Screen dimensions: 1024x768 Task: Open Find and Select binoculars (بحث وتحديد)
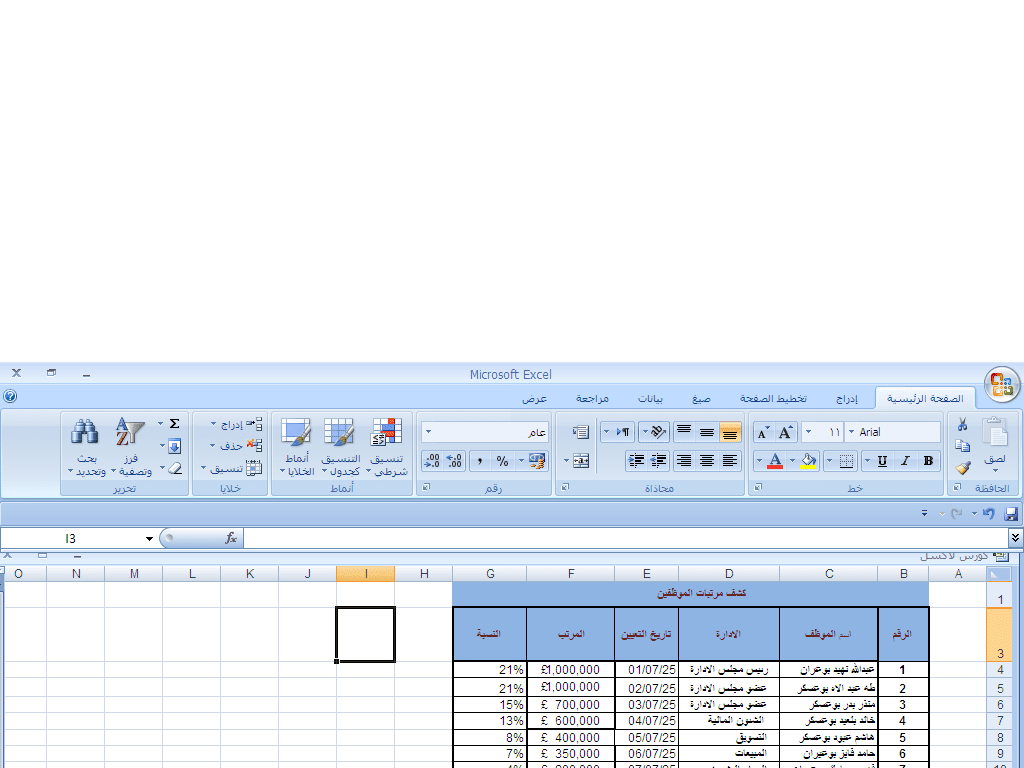pyautogui.click(x=86, y=447)
